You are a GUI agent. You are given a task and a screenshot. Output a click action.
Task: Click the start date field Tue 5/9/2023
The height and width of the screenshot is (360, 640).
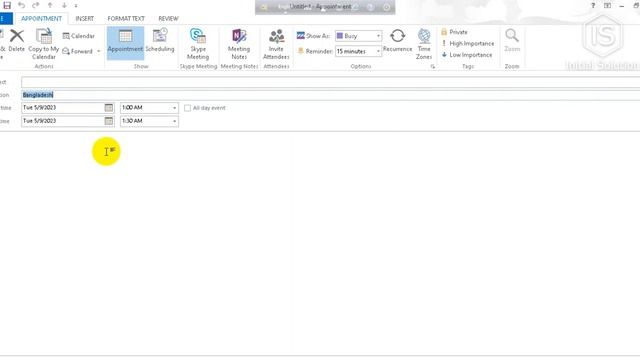(63, 108)
